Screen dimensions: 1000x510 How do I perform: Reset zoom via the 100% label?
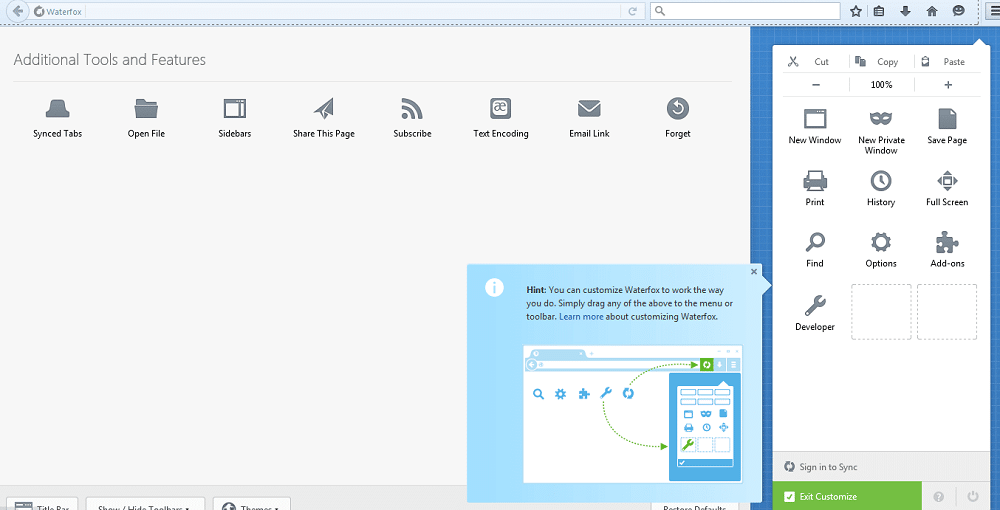881,85
